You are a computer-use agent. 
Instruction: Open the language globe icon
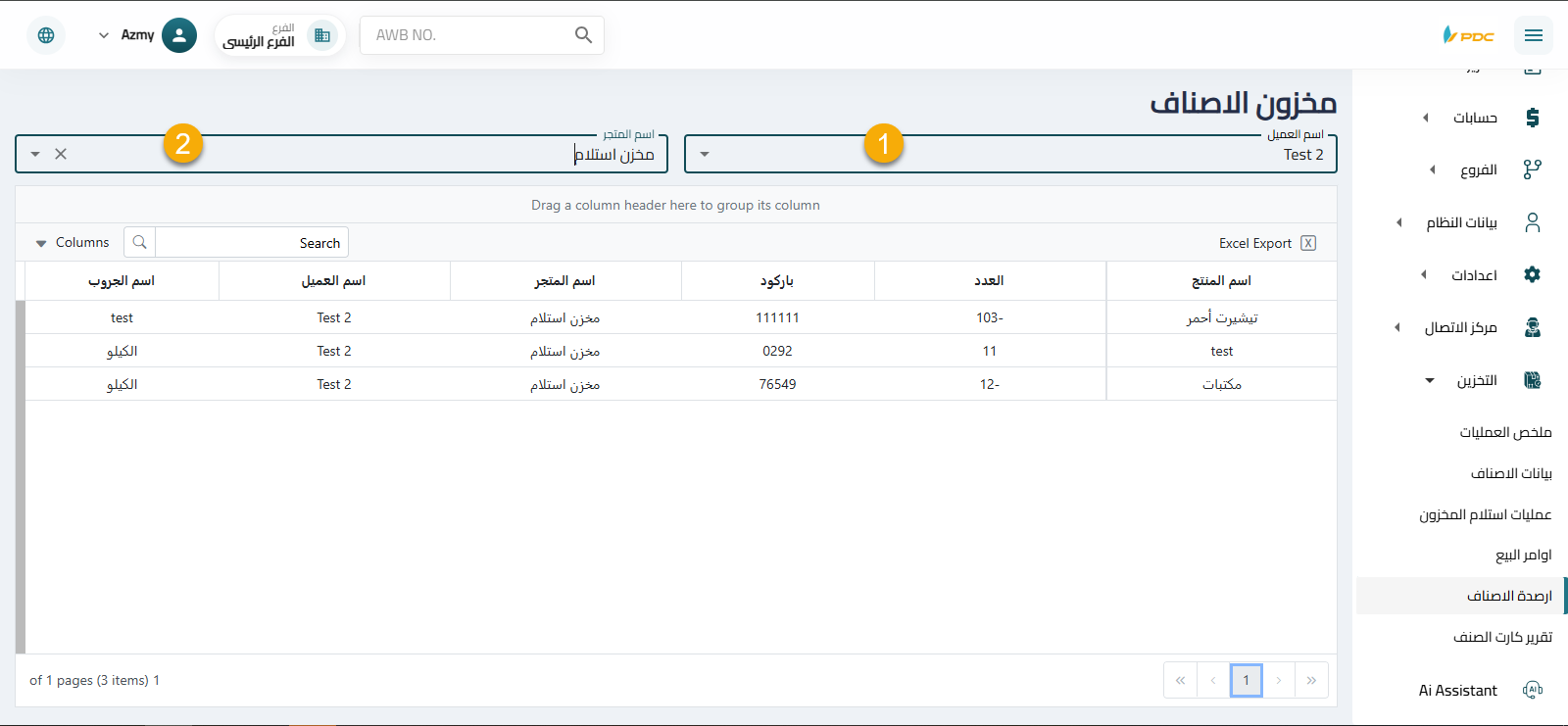(46, 35)
